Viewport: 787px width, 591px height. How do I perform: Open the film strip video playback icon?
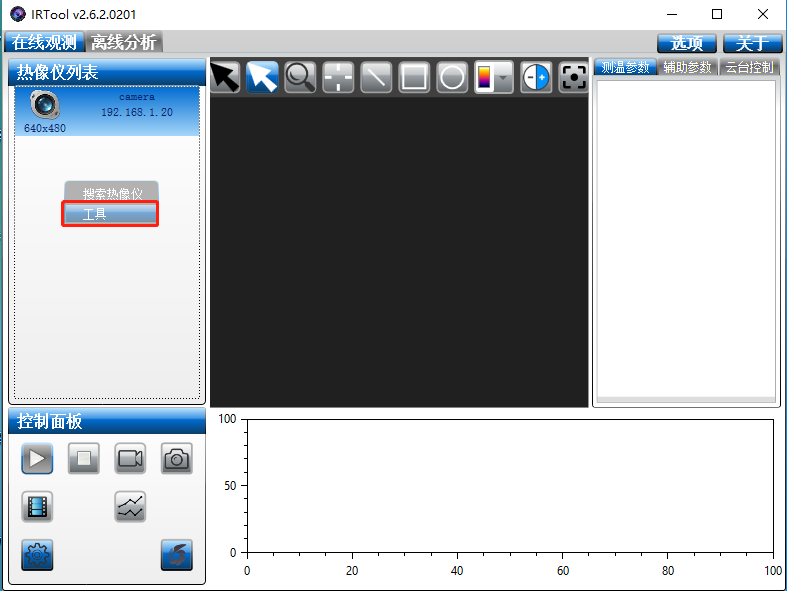pos(37,507)
